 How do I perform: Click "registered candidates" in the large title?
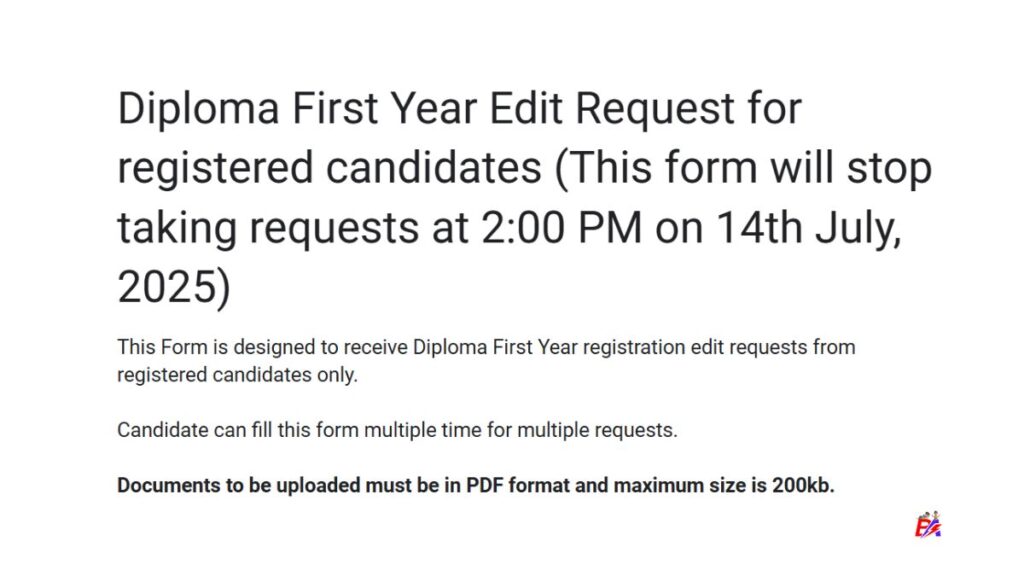(x=329, y=168)
